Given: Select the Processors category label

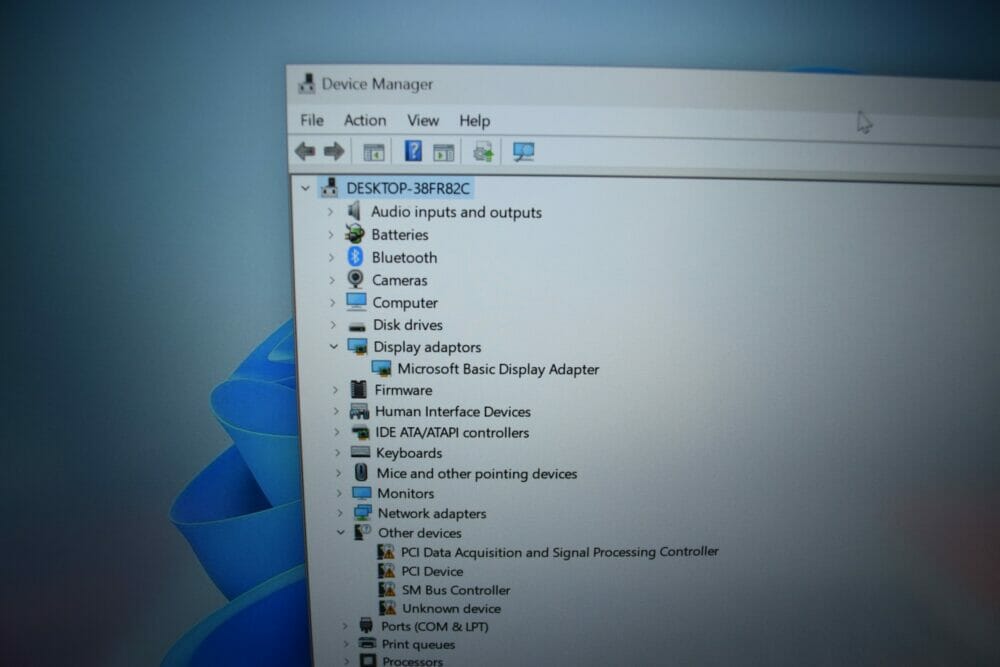Looking at the screenshot, I should 412,661.
